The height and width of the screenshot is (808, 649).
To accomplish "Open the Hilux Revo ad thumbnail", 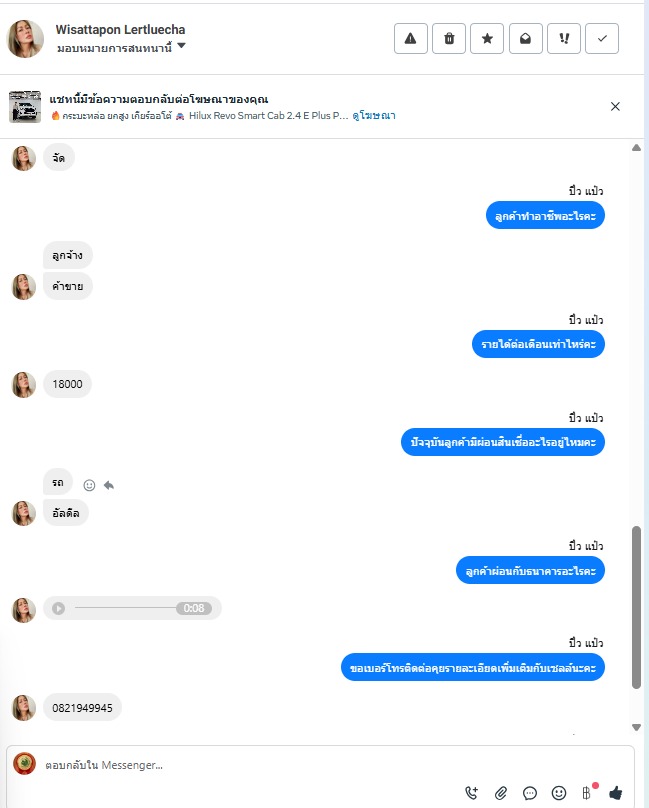I will [25, 107].
